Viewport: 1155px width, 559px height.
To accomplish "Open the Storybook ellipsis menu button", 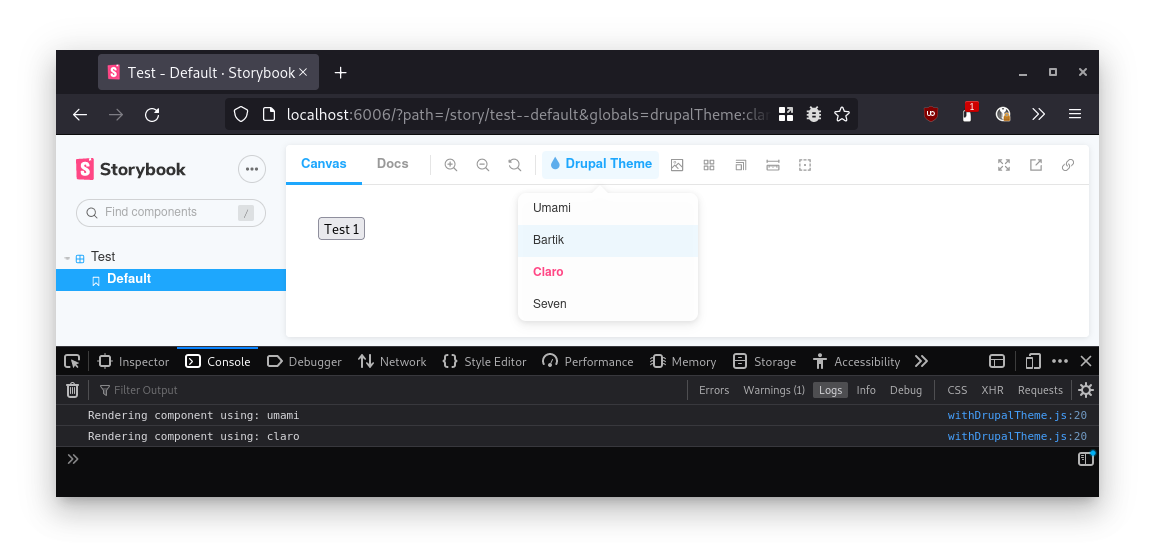I will (x=252, y=169).
